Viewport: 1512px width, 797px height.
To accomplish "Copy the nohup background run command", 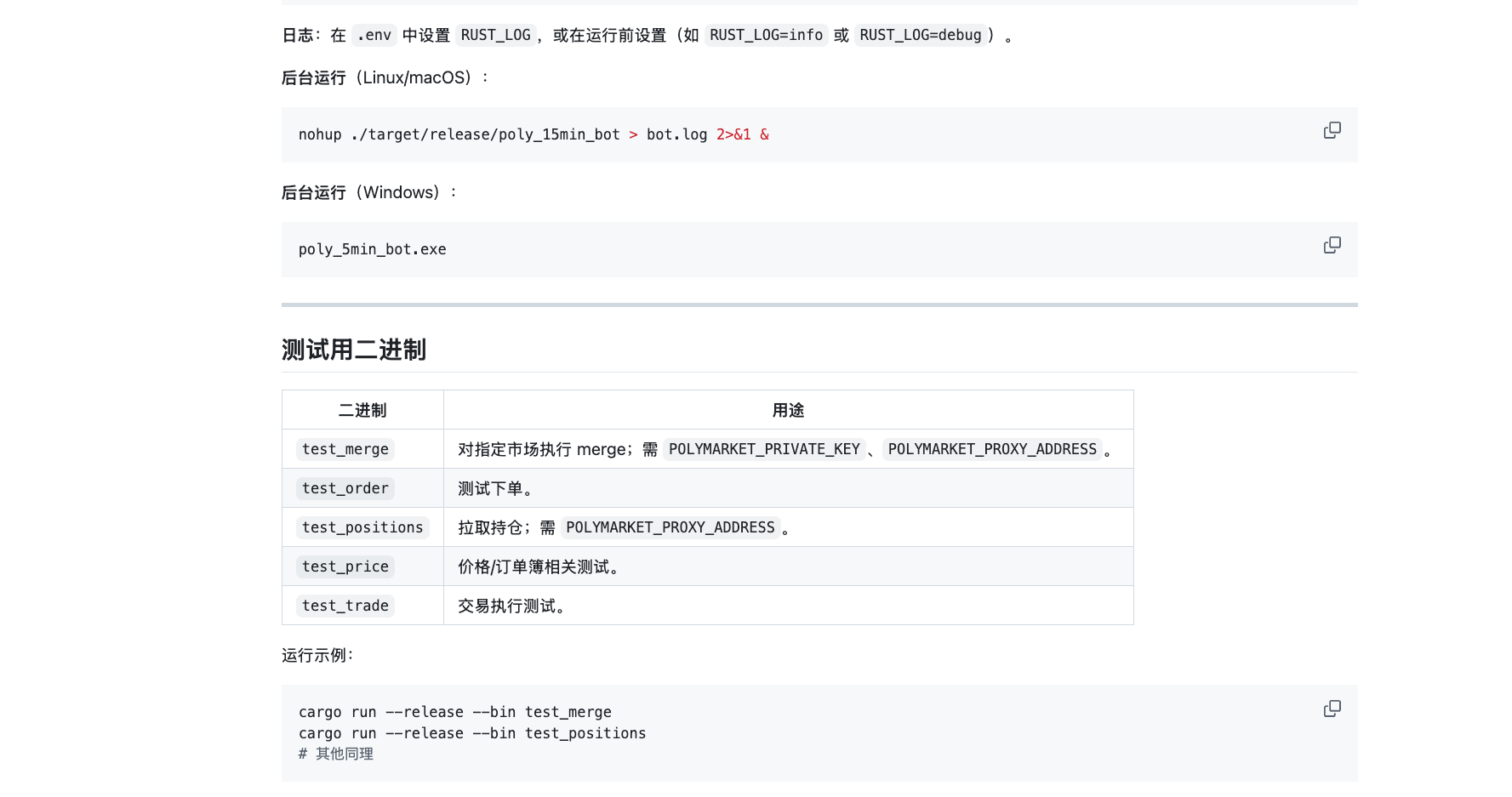I will point(1332,130).
